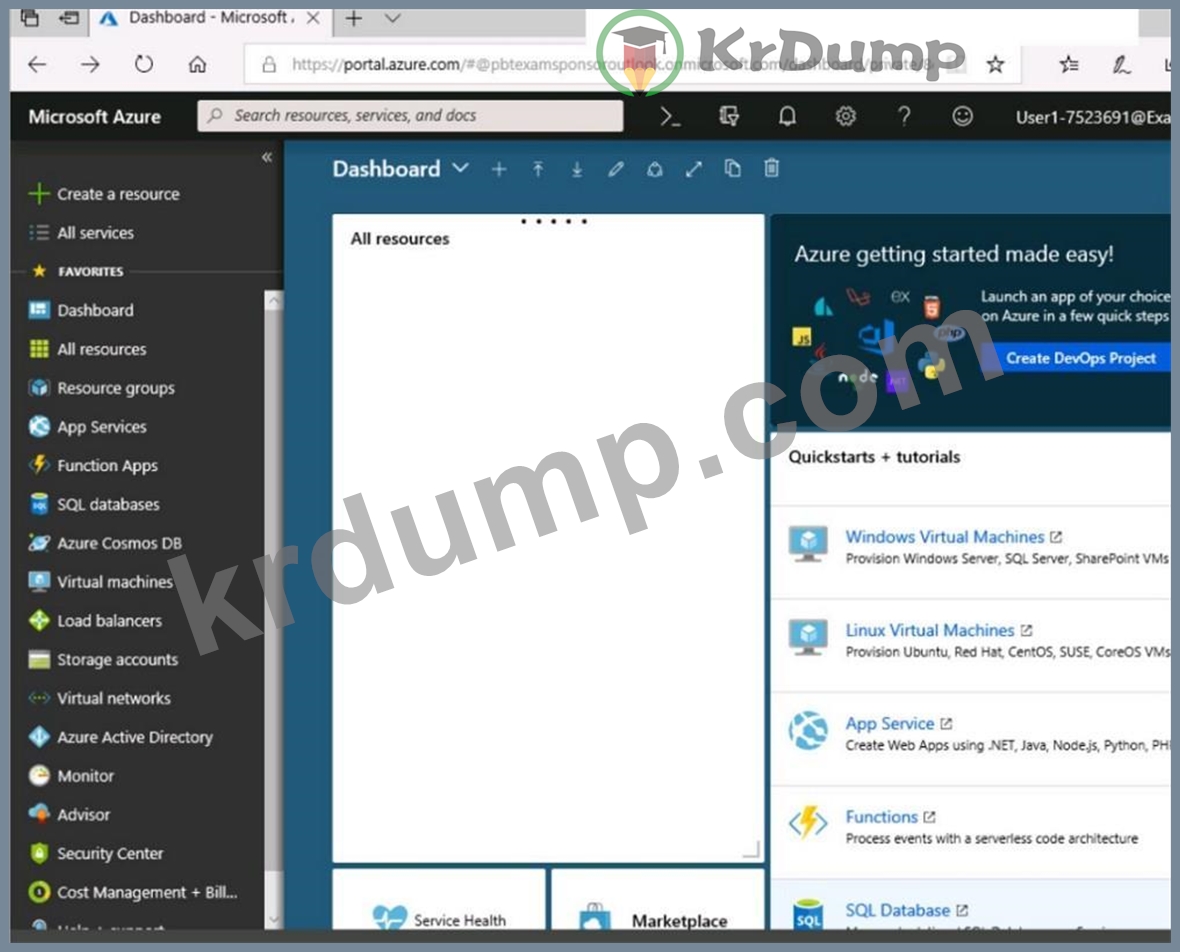Open the Marketplace tile
The image size is (1180, 952).
tap(658, 900)
